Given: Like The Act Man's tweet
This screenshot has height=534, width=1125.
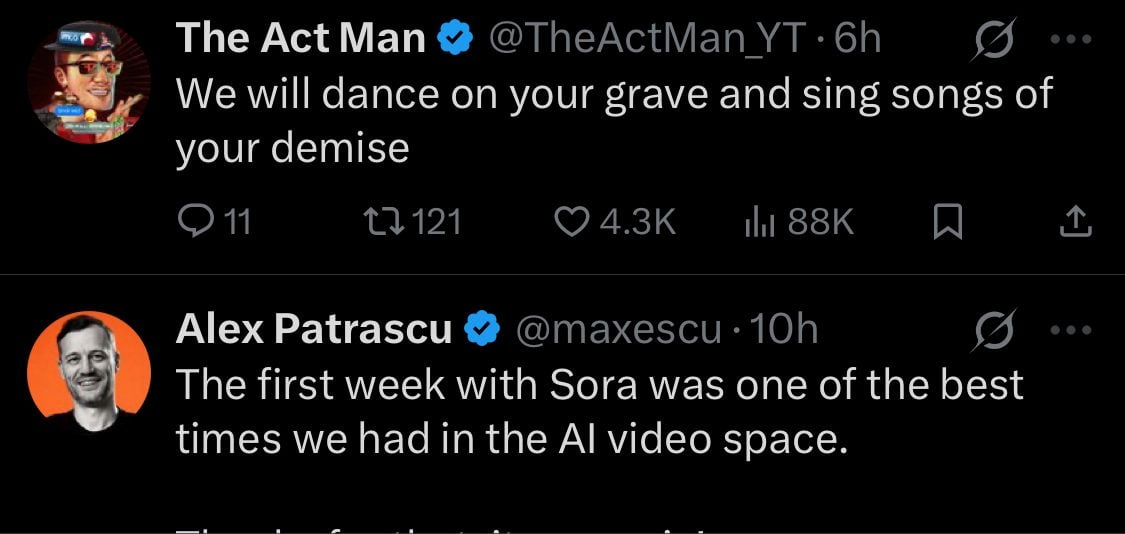Looking at the screenshot, I should pos(572,221).
